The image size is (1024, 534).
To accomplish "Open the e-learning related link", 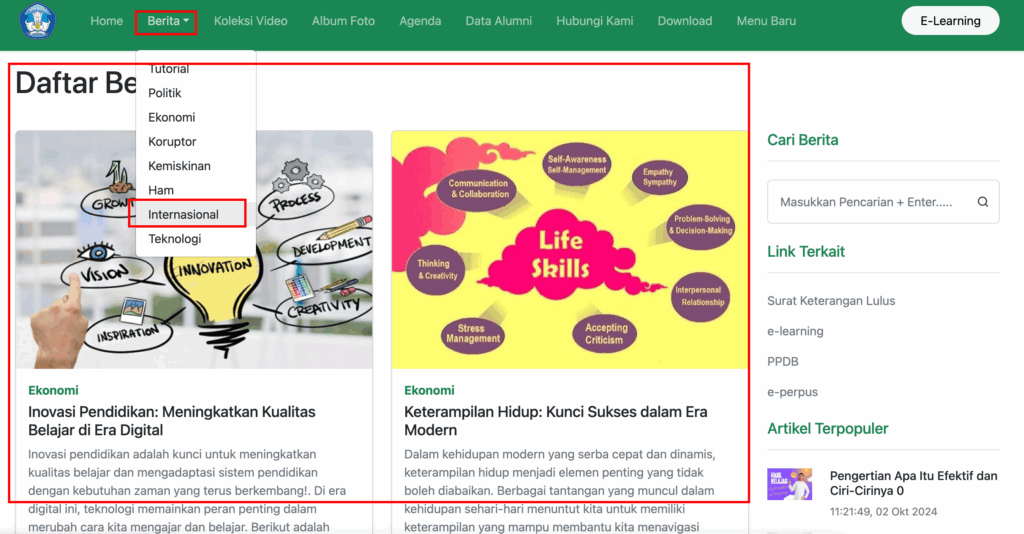I will 795,331.
